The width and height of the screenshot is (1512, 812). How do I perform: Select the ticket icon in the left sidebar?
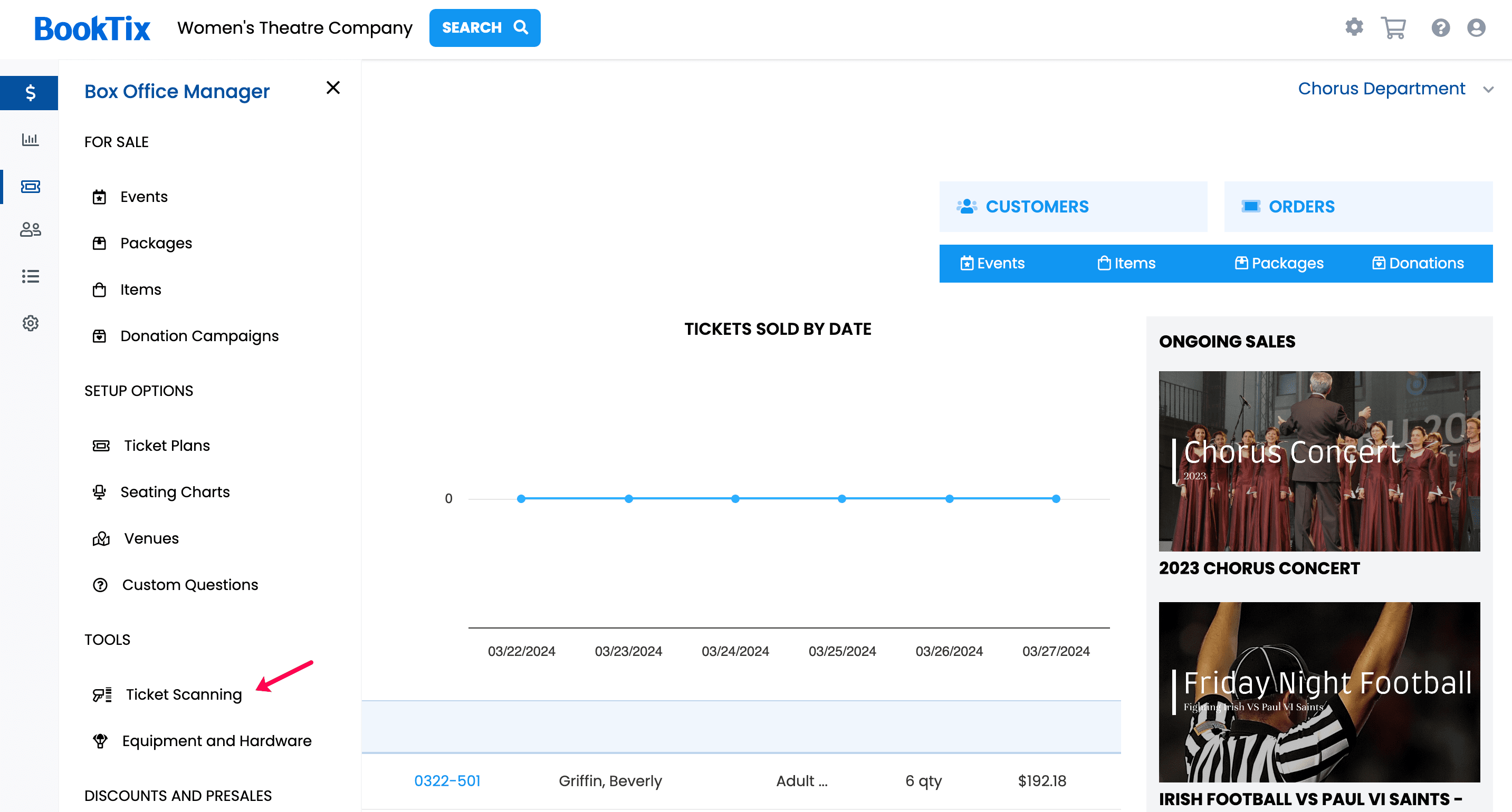[30, 187]
